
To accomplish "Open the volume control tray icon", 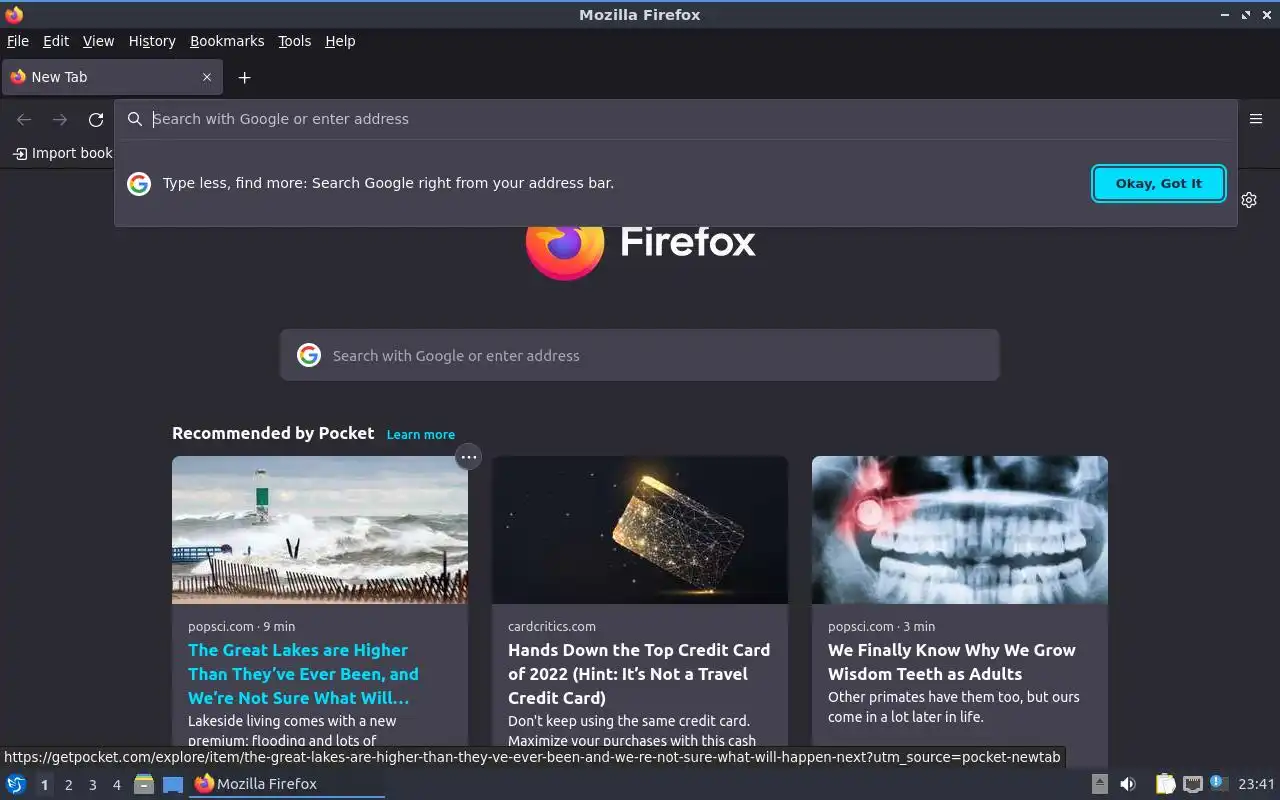I will (x=1128, y=784).
